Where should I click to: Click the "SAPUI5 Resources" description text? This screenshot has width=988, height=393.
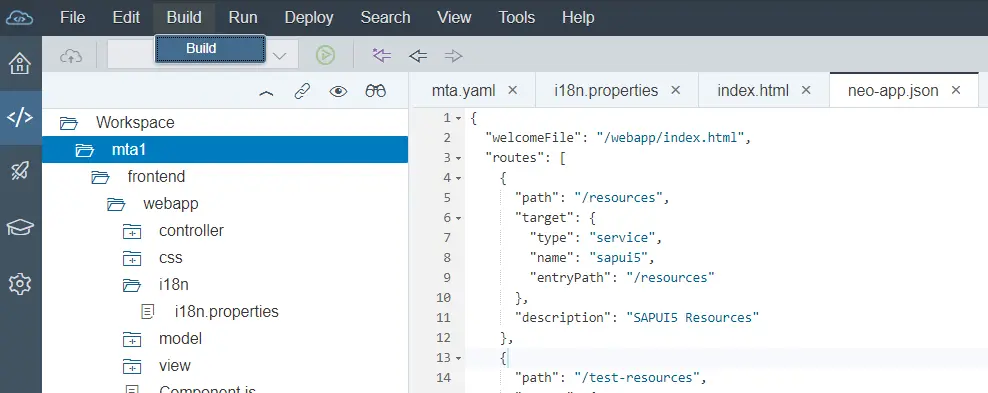(692, 317)
